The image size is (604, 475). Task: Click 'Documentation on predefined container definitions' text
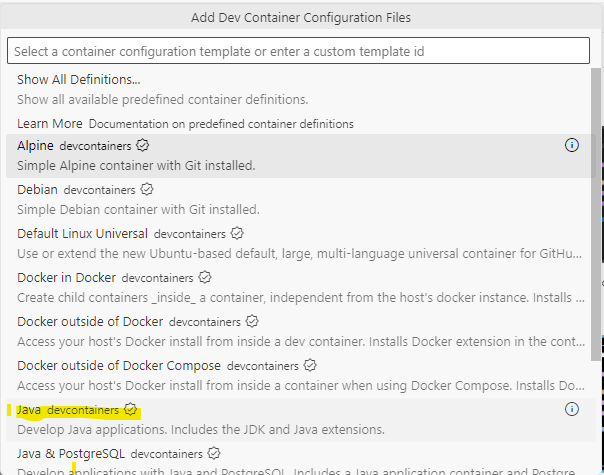[x=221, y=124]
